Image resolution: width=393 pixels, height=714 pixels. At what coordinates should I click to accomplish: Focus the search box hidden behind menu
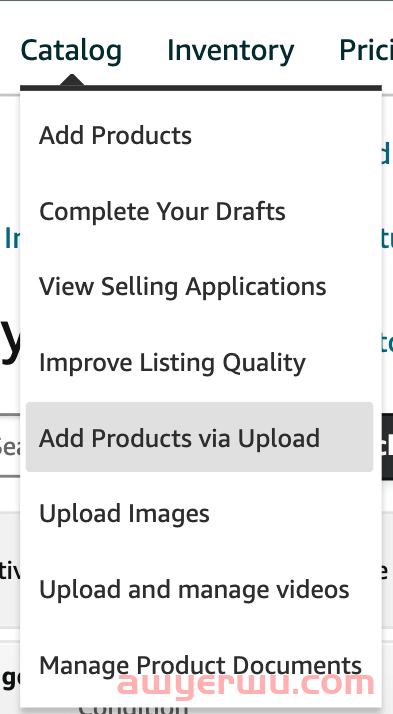tap(10, 445)
